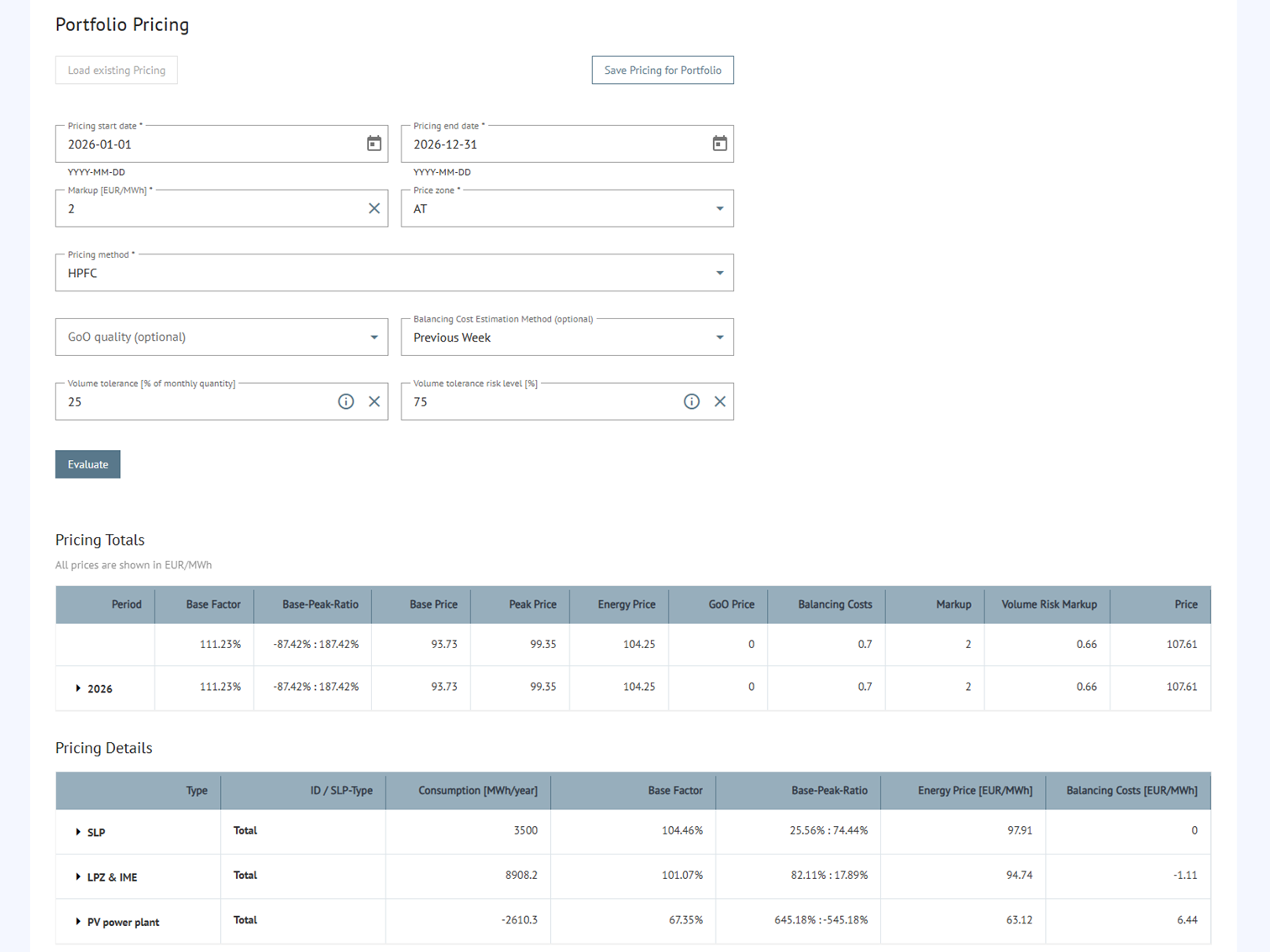Open the calendar picker for Pricing start date
Screen dimensions: 1270x952
click(375, 144)
